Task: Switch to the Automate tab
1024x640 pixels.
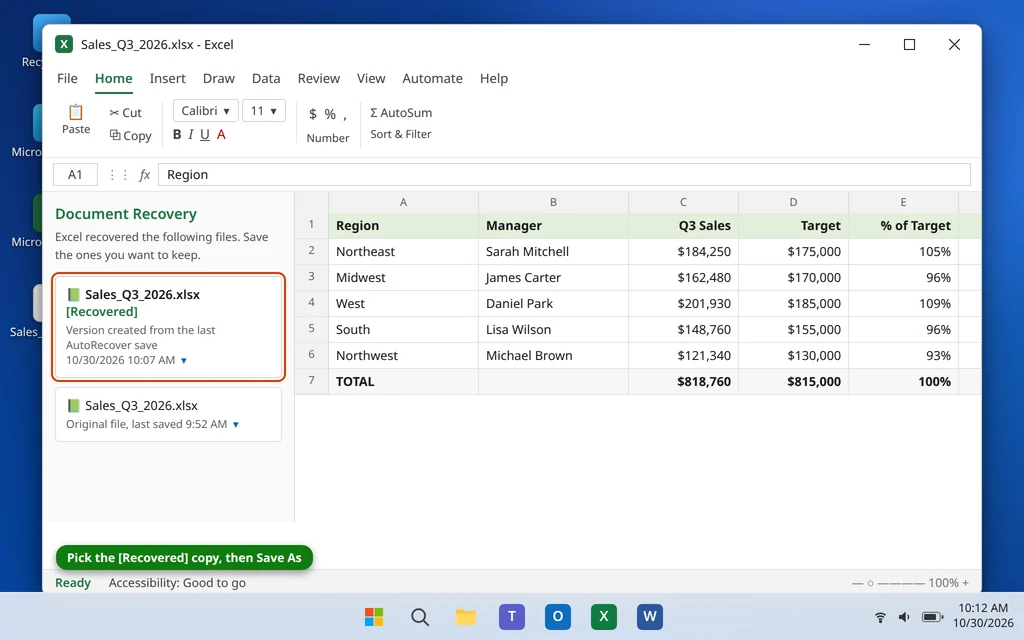Action: pyautogui.click(x=432, y=78)
